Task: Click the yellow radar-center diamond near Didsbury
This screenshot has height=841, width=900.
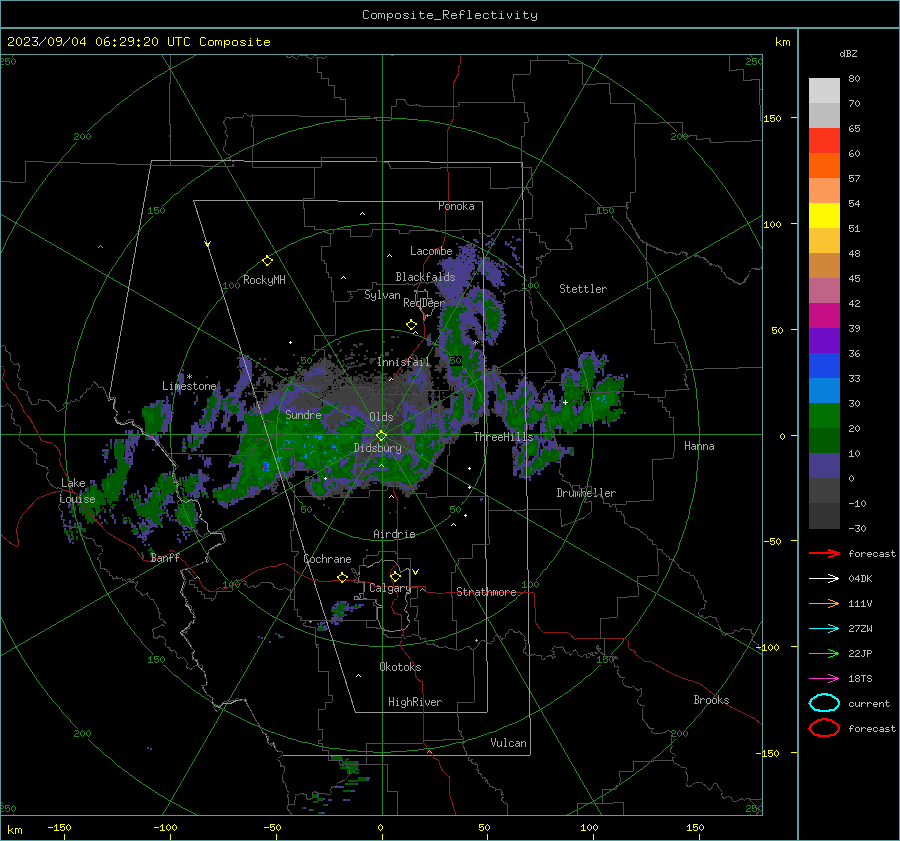Action: click(381, 436)
